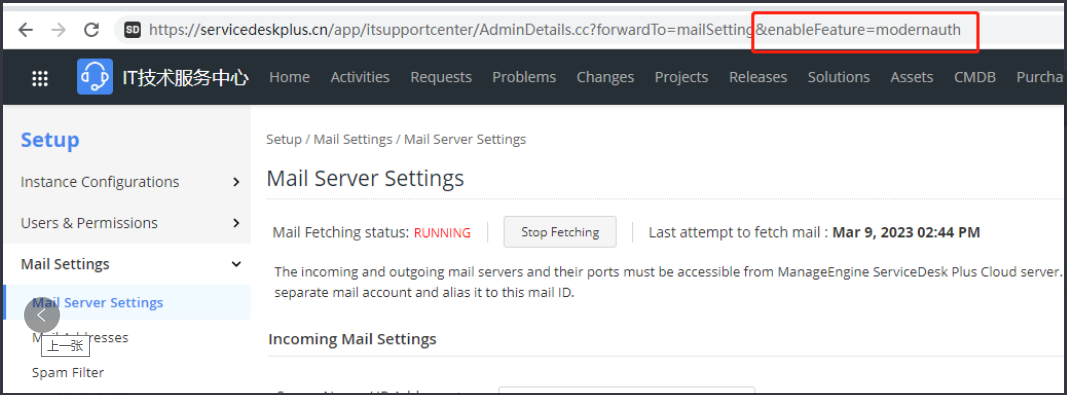Click the Mail Server Settings page title
The width and height of the screenshot is (1067, 395).
365,178
